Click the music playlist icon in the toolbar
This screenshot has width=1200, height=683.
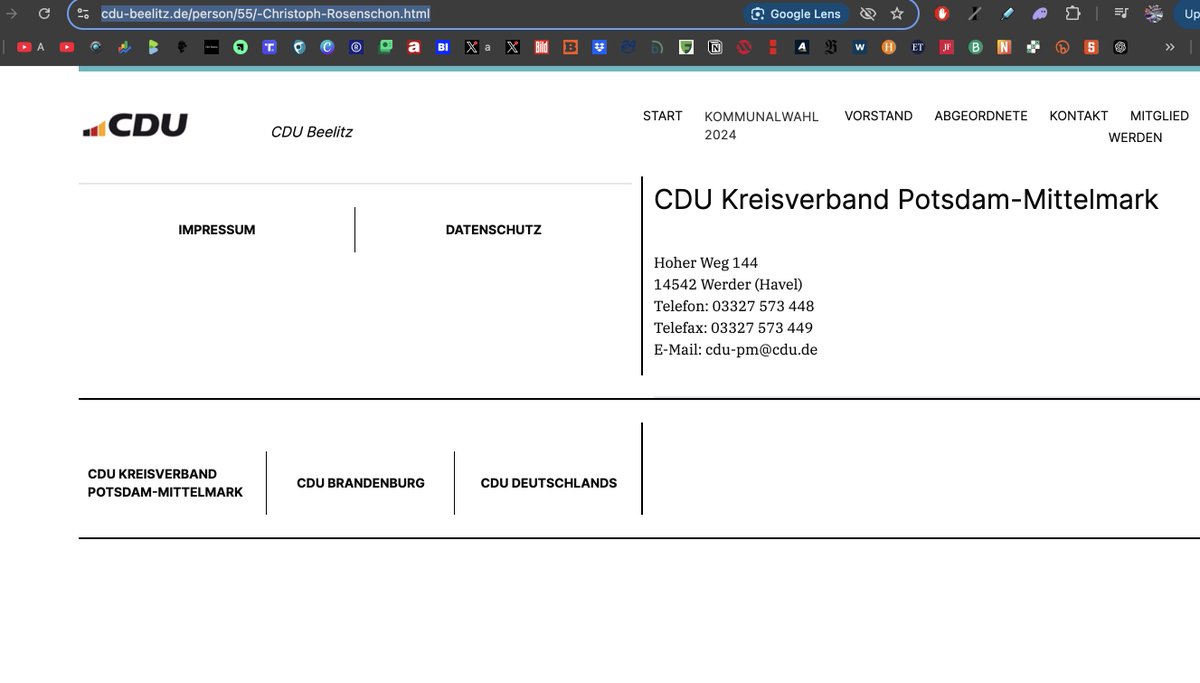pyautogui.click(x=1121, y=13)
